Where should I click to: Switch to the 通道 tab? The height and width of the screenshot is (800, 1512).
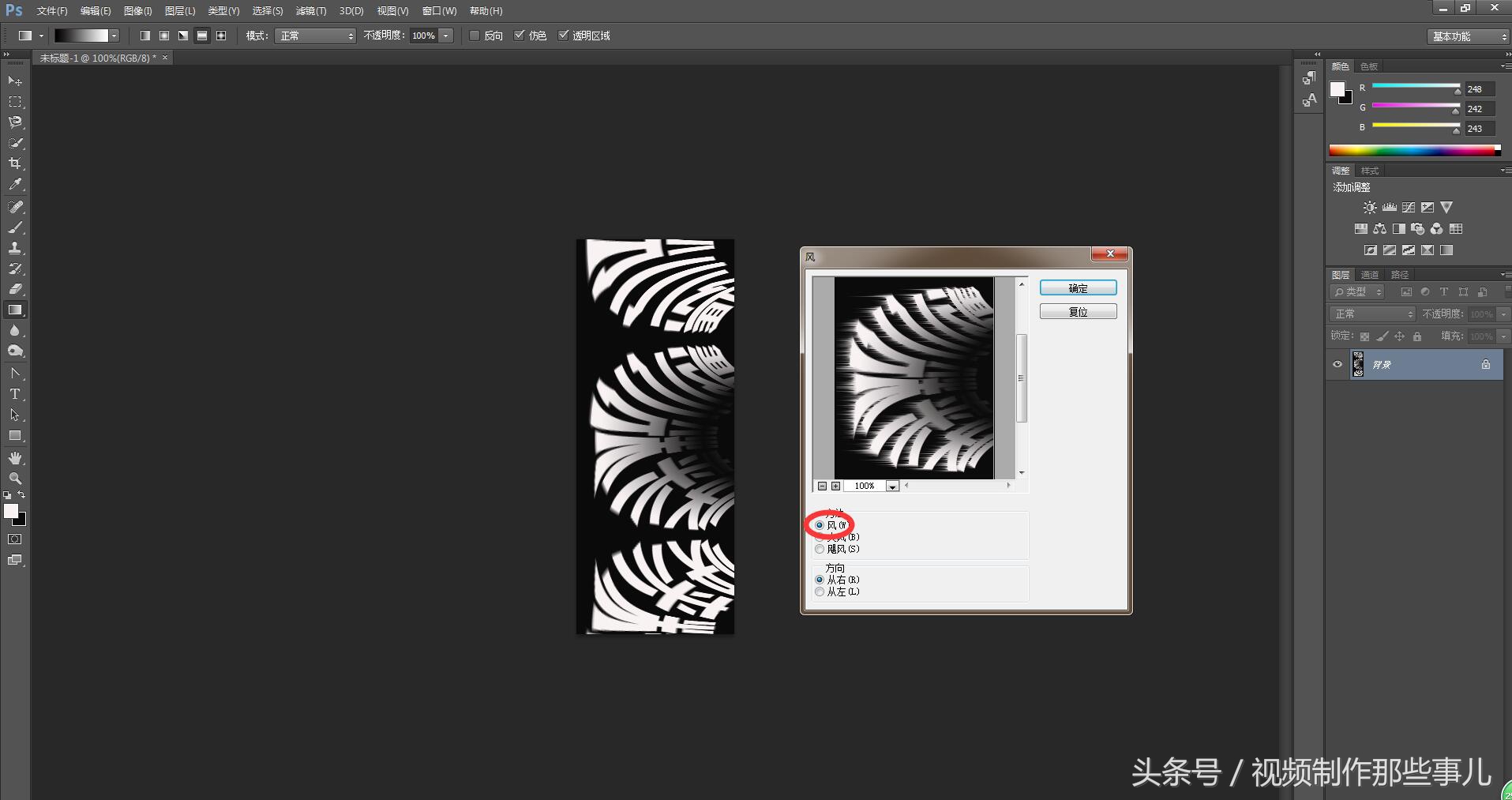click(1369, 275)
